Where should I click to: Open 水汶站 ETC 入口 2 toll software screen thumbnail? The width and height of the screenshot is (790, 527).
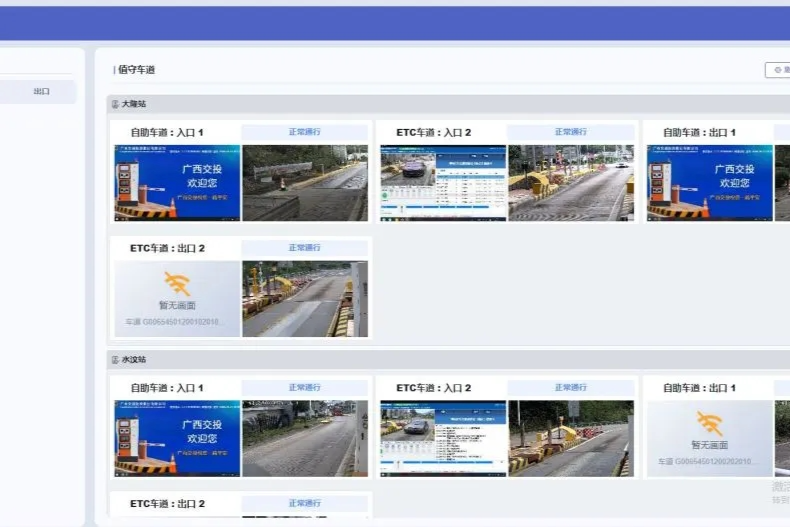pos(443,438)
